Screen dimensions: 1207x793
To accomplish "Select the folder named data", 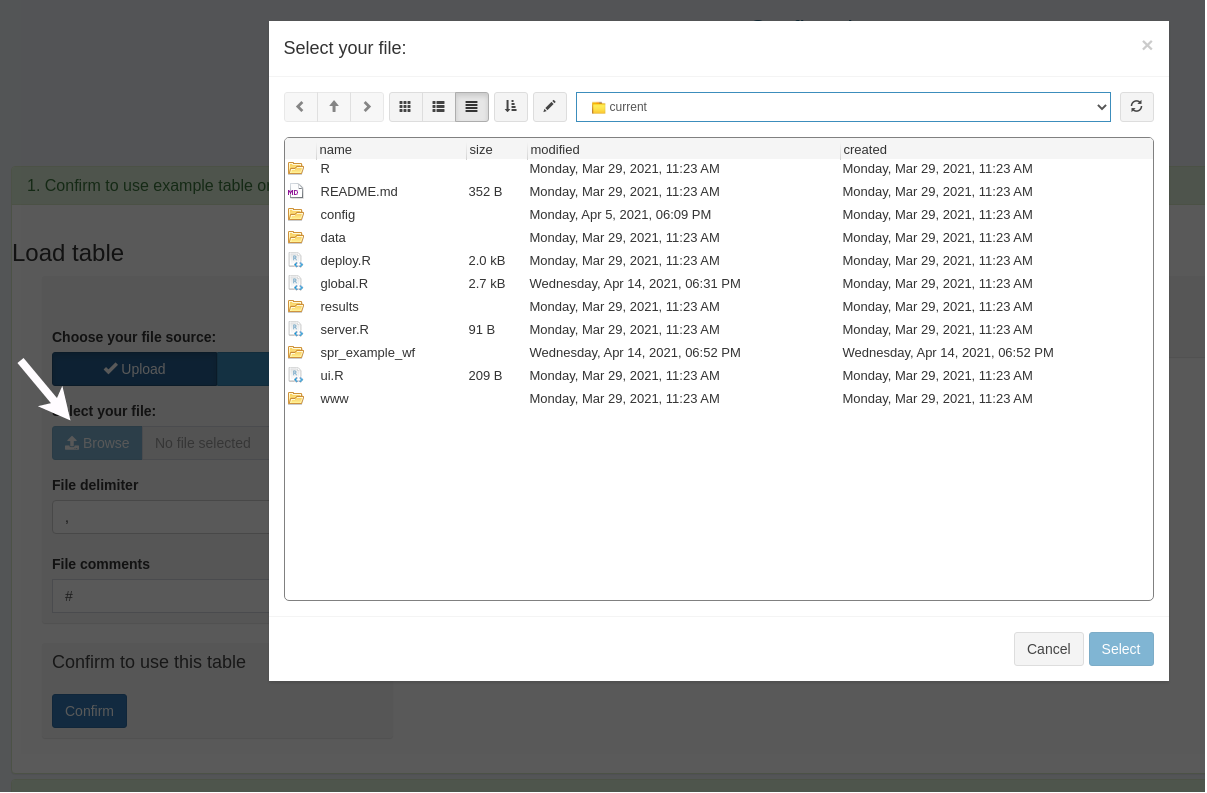I will pos(333,237).
